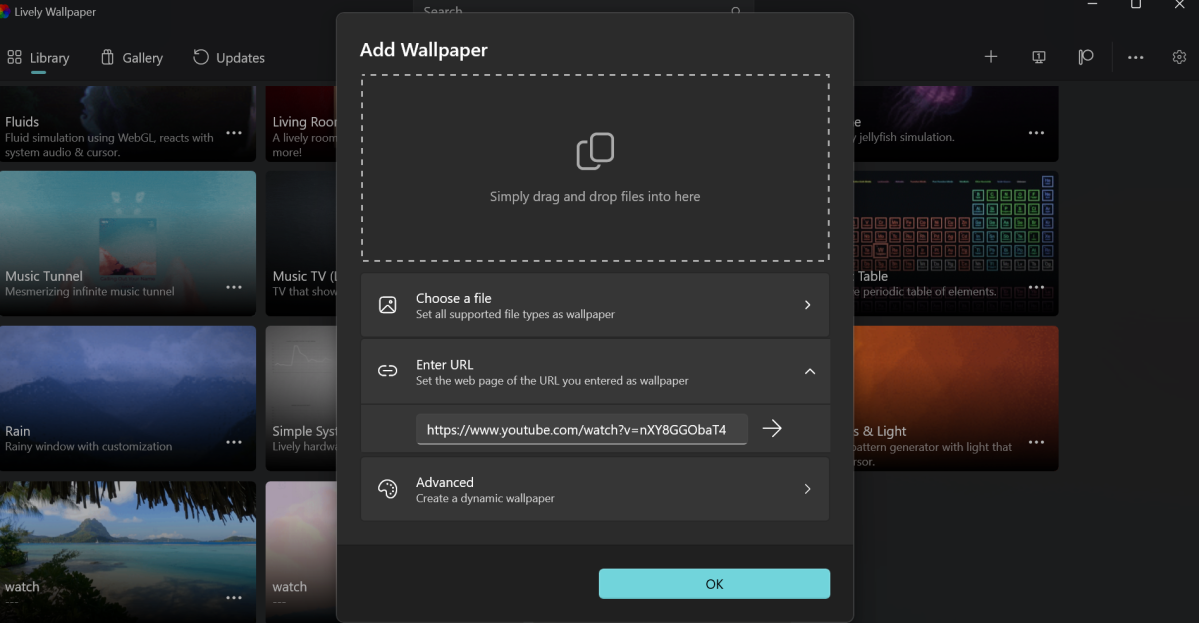
Task: Open the options menu on jellyfish simulation card
Action: point(1036,133)
